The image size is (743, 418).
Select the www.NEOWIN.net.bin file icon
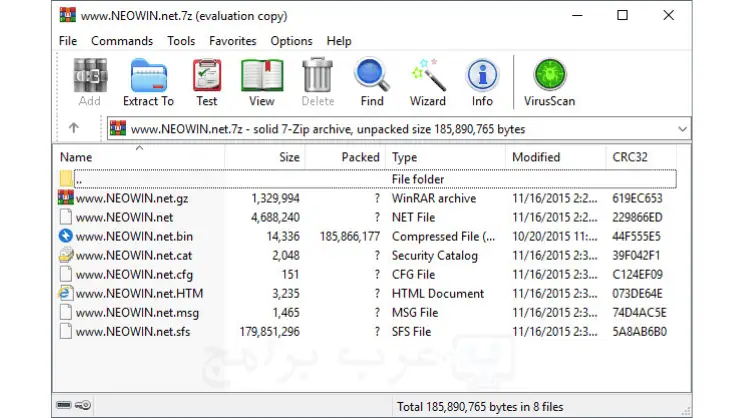point(65,236)
